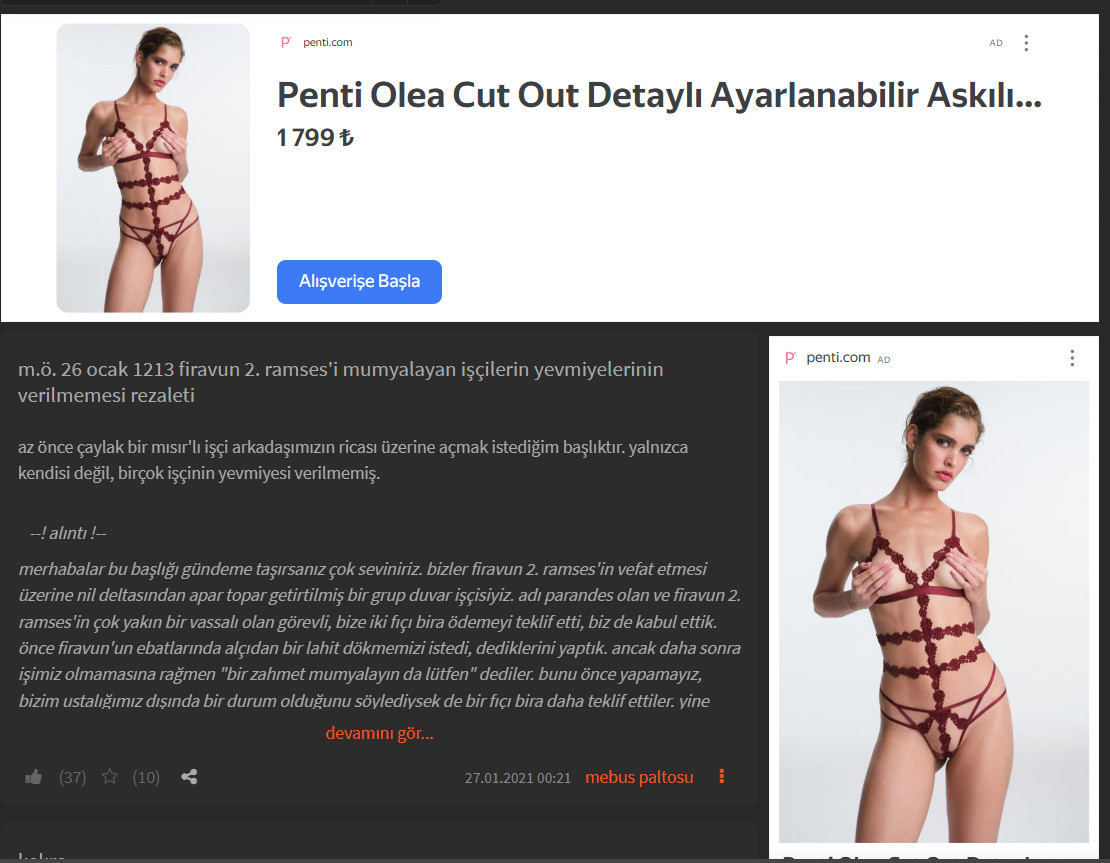Click penti.com logo icon in sidebar ad
The width and height of the screenshot is (1110, 863).
(x=791, y=358)
